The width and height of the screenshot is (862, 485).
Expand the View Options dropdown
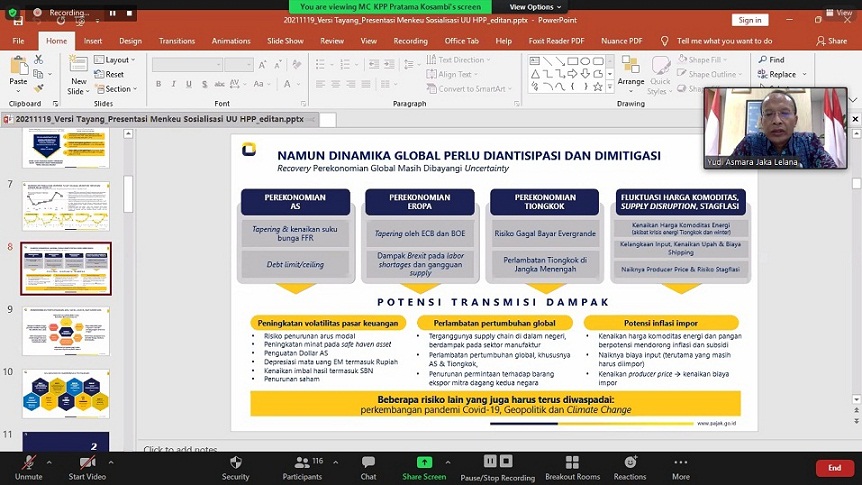pyautogui.click(x=536, y=7)
